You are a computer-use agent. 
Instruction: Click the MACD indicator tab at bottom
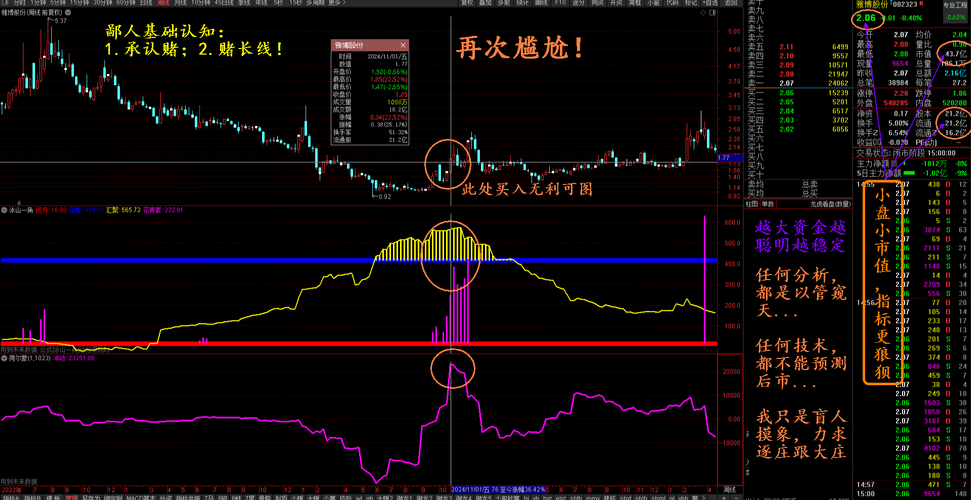(139, 497)
